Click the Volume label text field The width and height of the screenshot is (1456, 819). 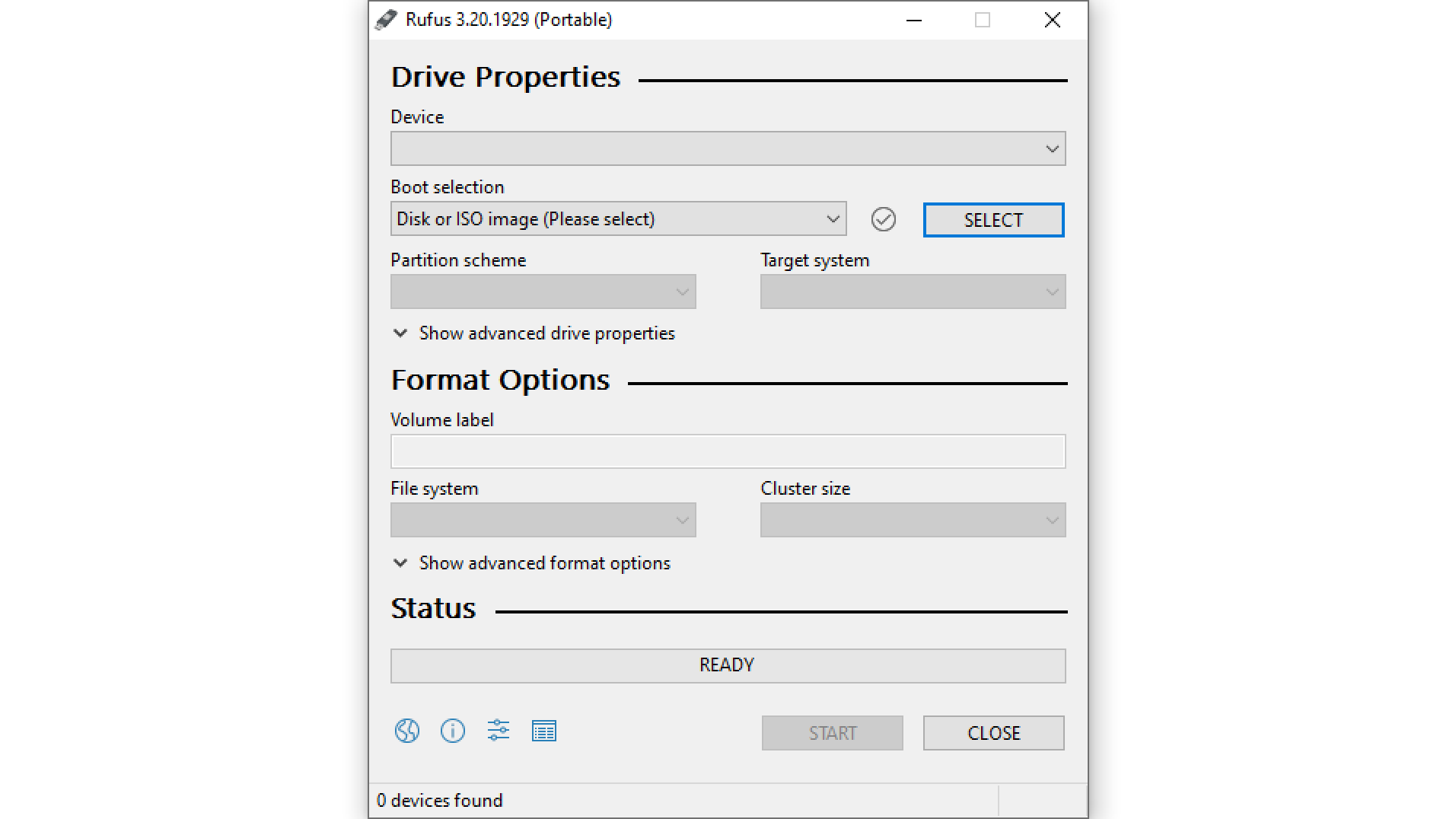[728, 451]
